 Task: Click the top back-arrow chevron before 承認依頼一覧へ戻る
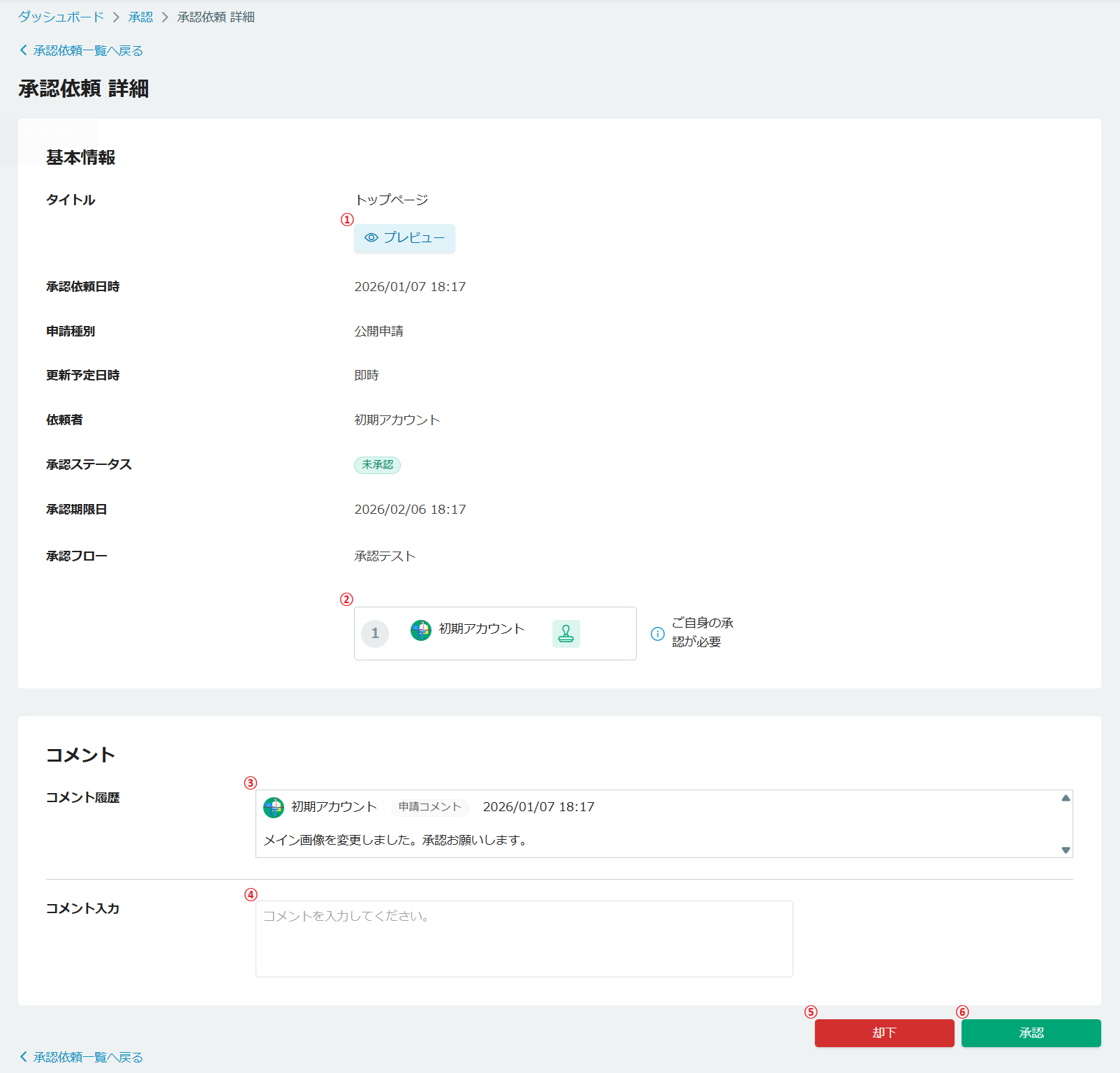point(24,50)
